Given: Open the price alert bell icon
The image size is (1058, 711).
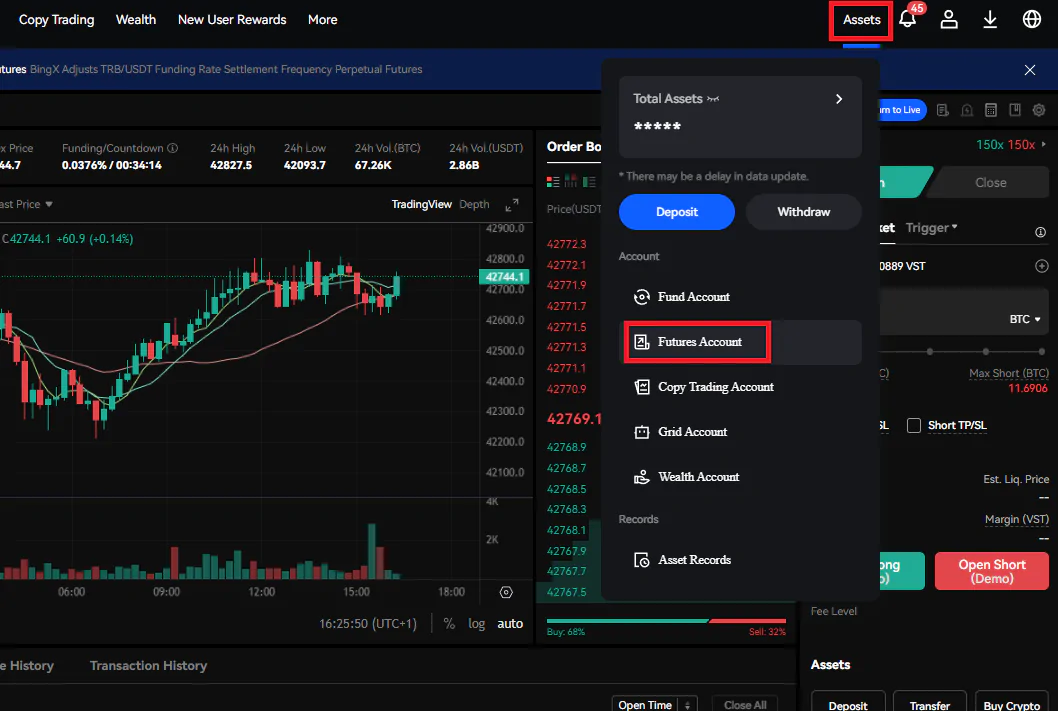Looking at the screenshot, I should tap(967, 110).
